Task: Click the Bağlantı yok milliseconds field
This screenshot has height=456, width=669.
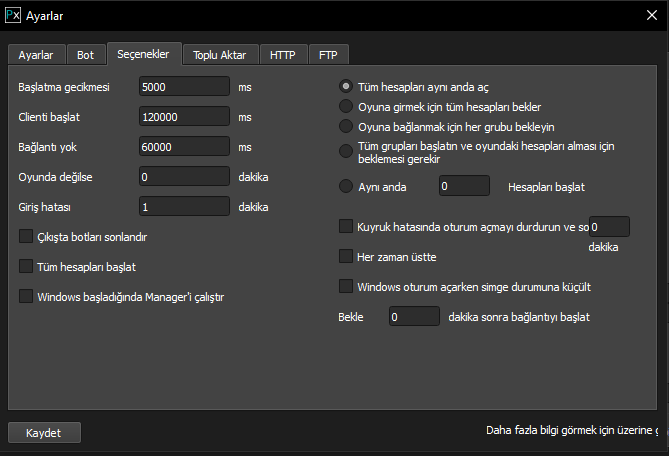Action: tap(185, 147)
